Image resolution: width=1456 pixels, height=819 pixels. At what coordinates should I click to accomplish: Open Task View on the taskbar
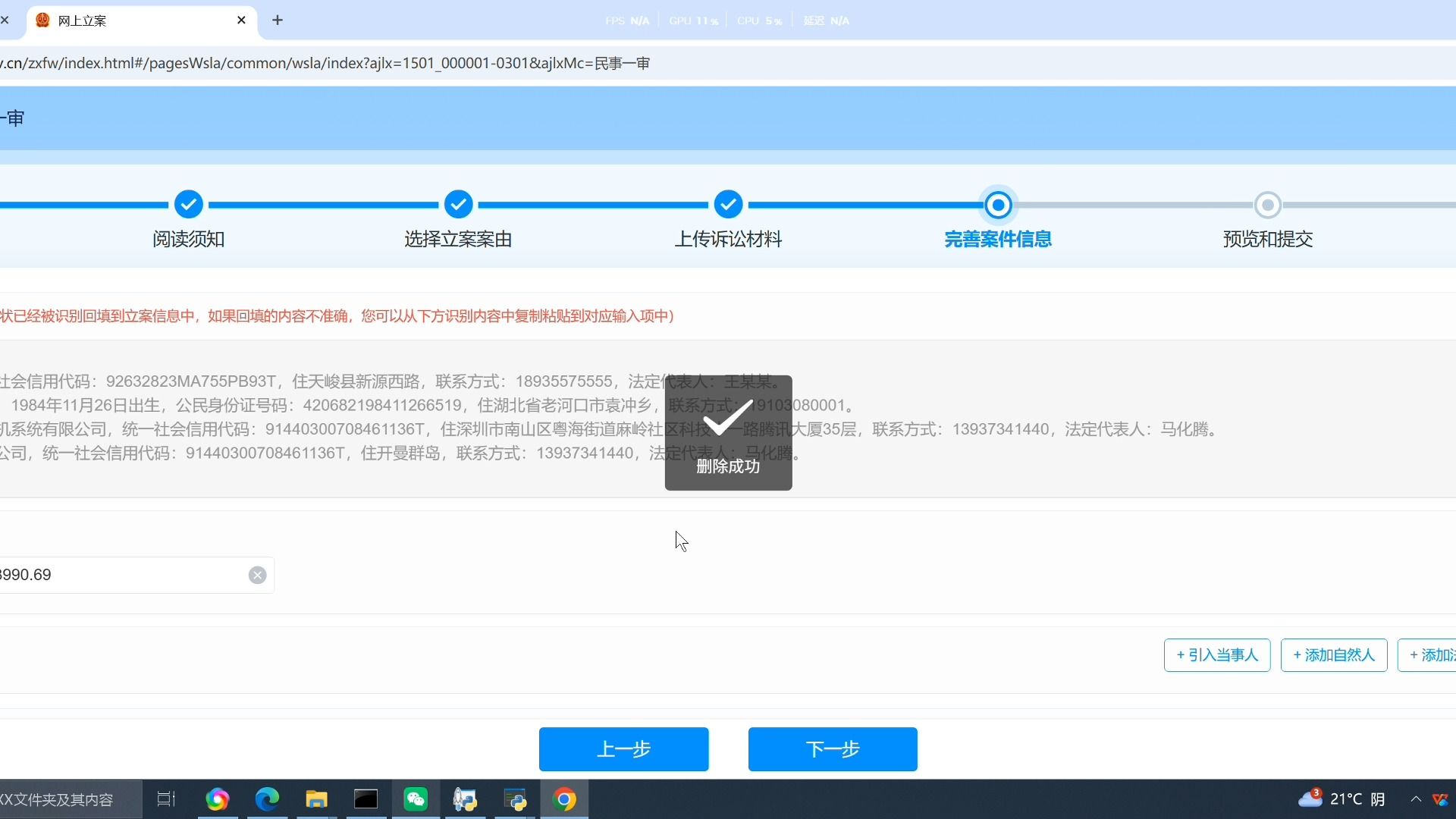[x=166, y=799]
